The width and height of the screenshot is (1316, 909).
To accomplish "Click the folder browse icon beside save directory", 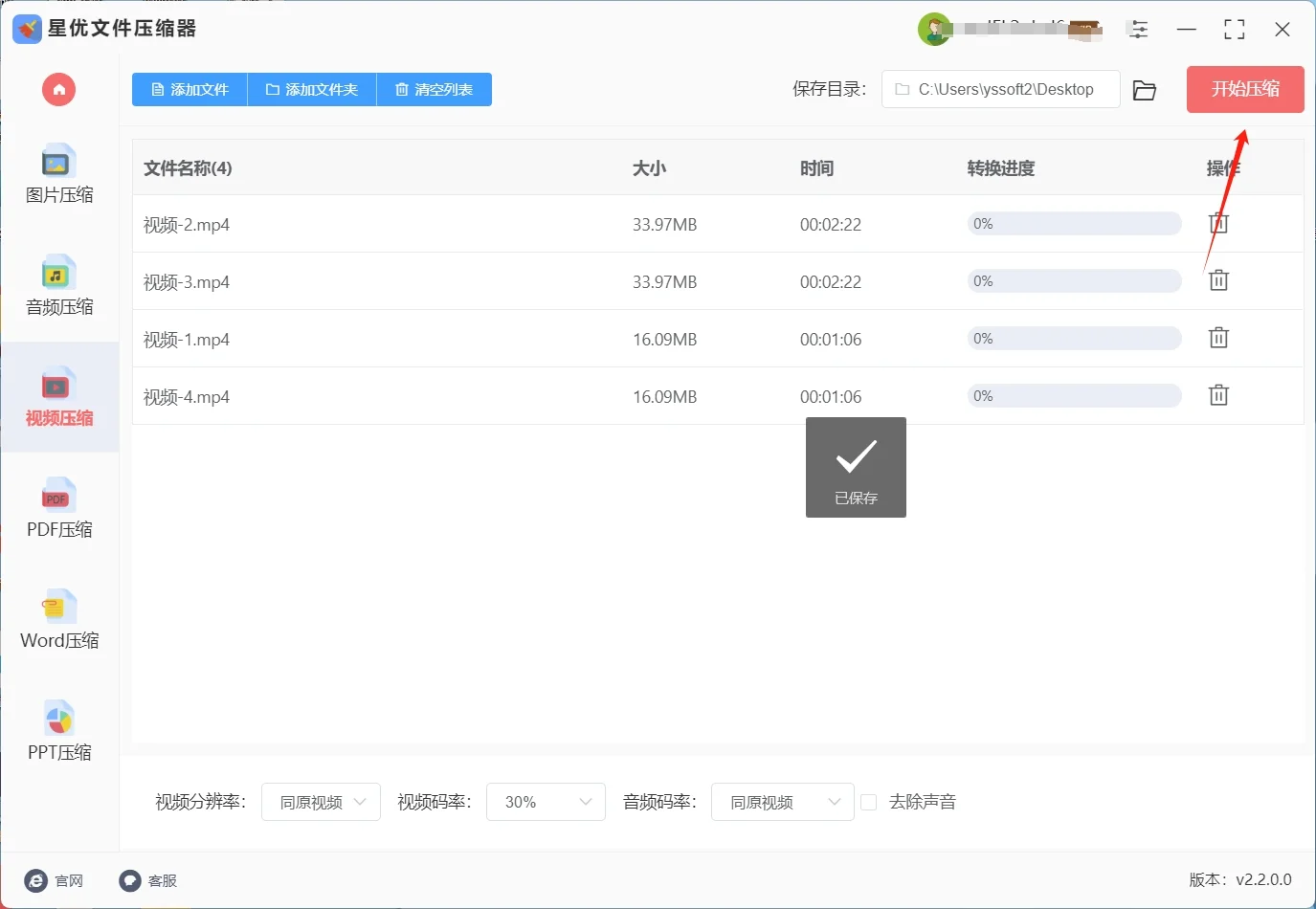I will pos(1145,88).
